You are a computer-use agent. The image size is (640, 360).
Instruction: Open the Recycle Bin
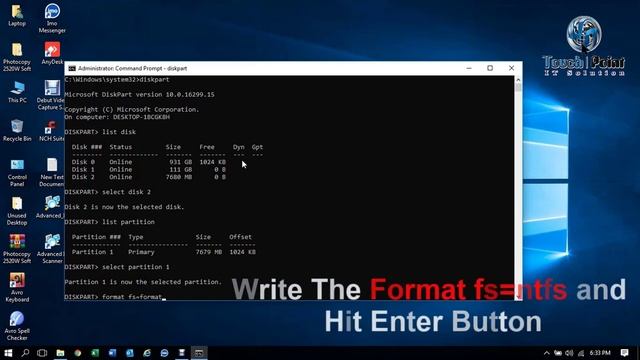pos(17,130)
